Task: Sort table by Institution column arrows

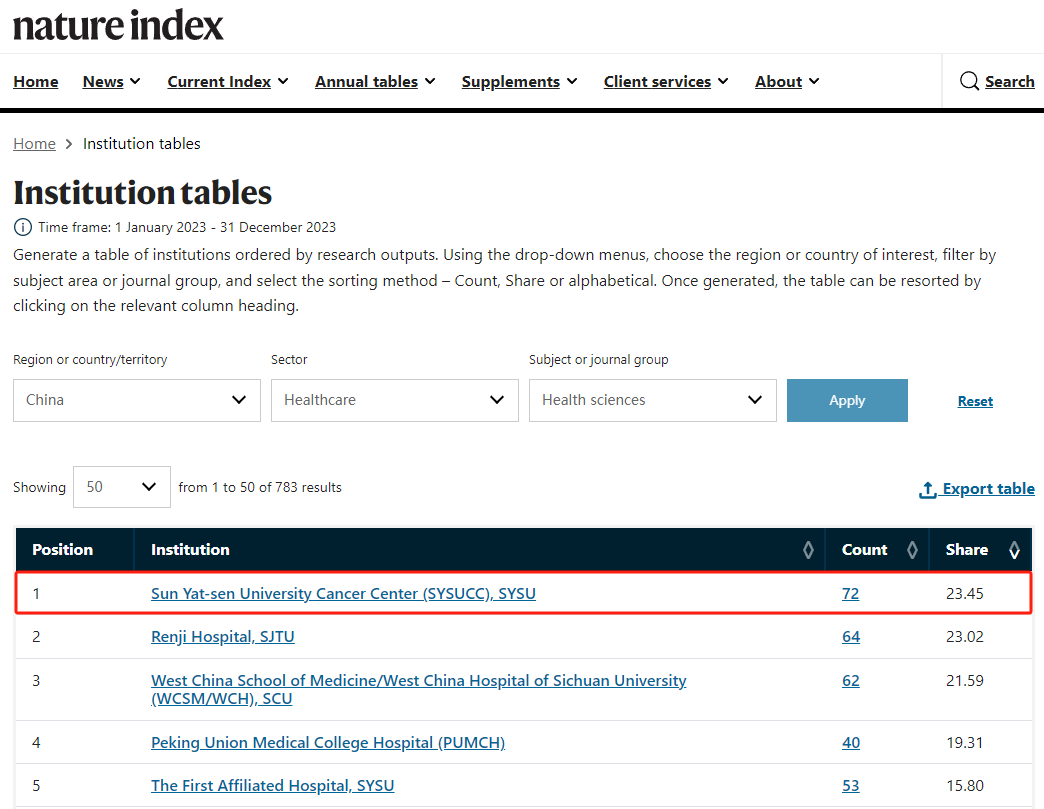Action: (x=808, y=550)
